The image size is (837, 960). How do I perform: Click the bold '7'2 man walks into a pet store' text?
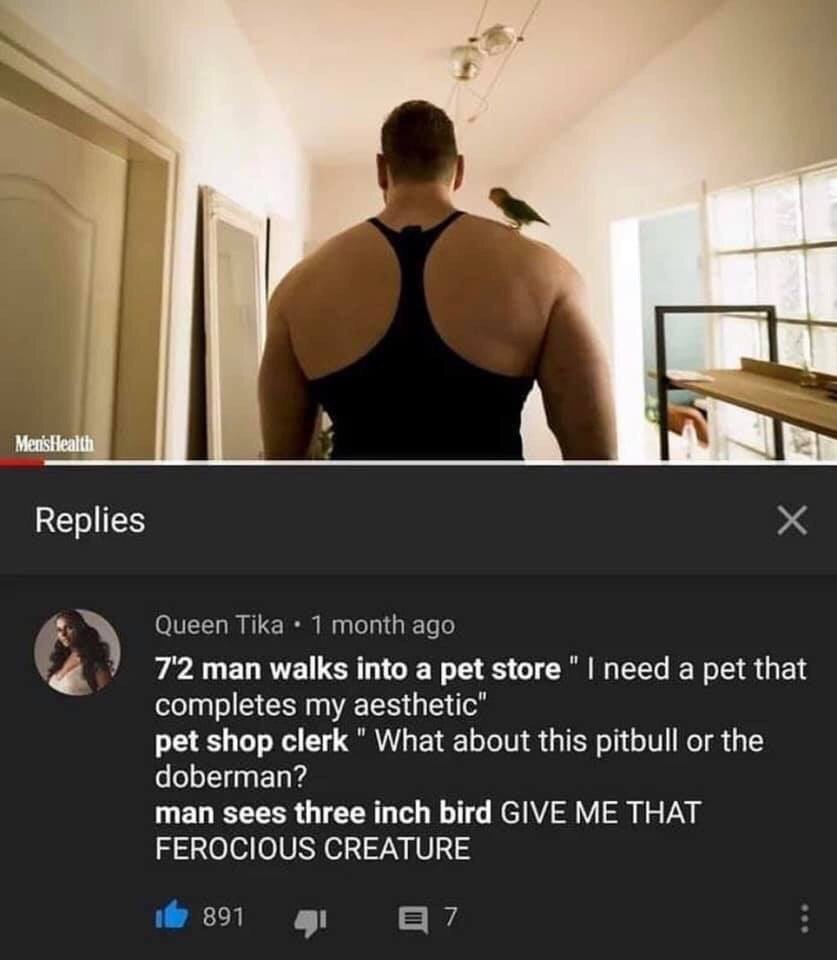358,669
